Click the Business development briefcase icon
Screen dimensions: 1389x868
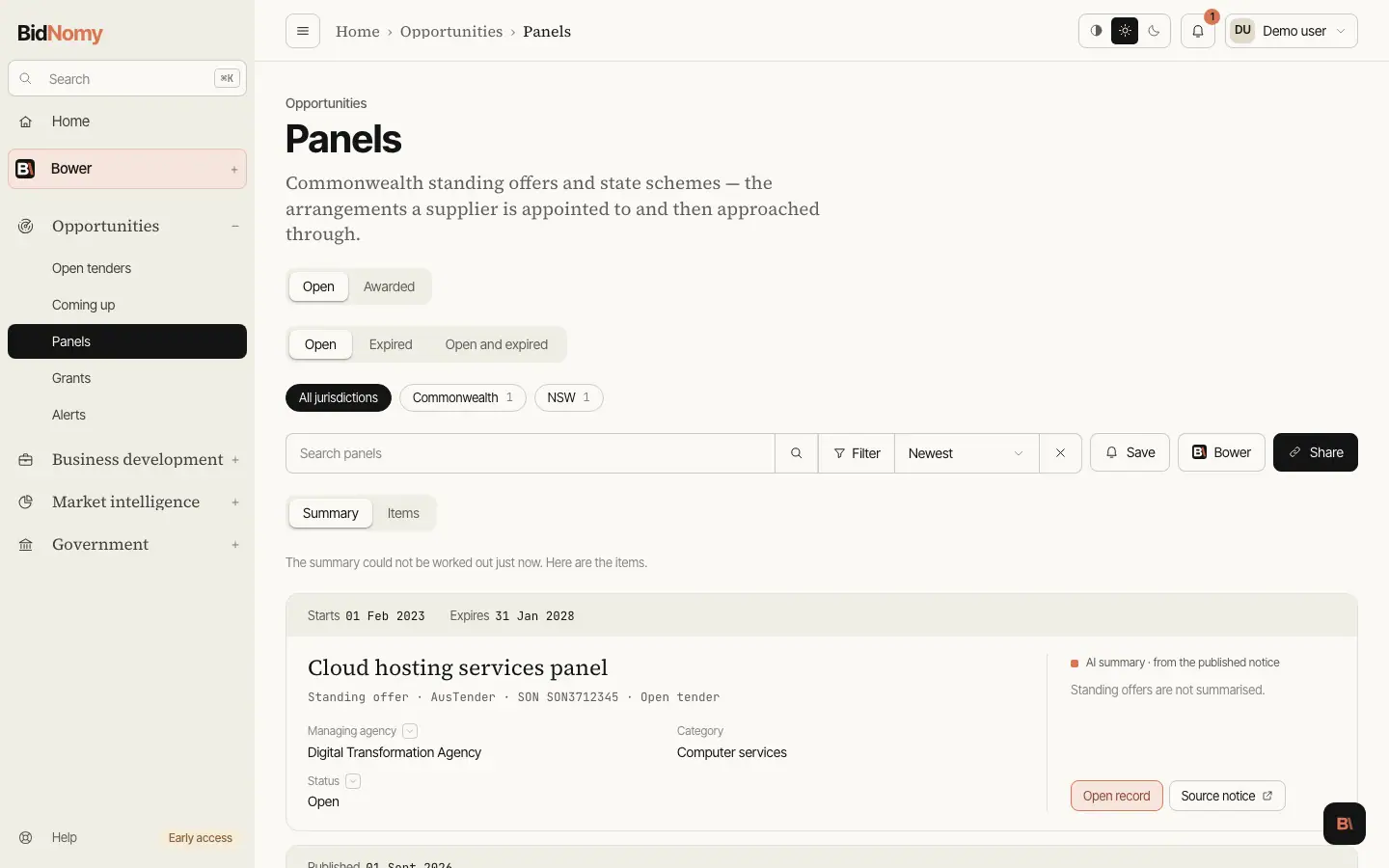[x=26, y=460]
